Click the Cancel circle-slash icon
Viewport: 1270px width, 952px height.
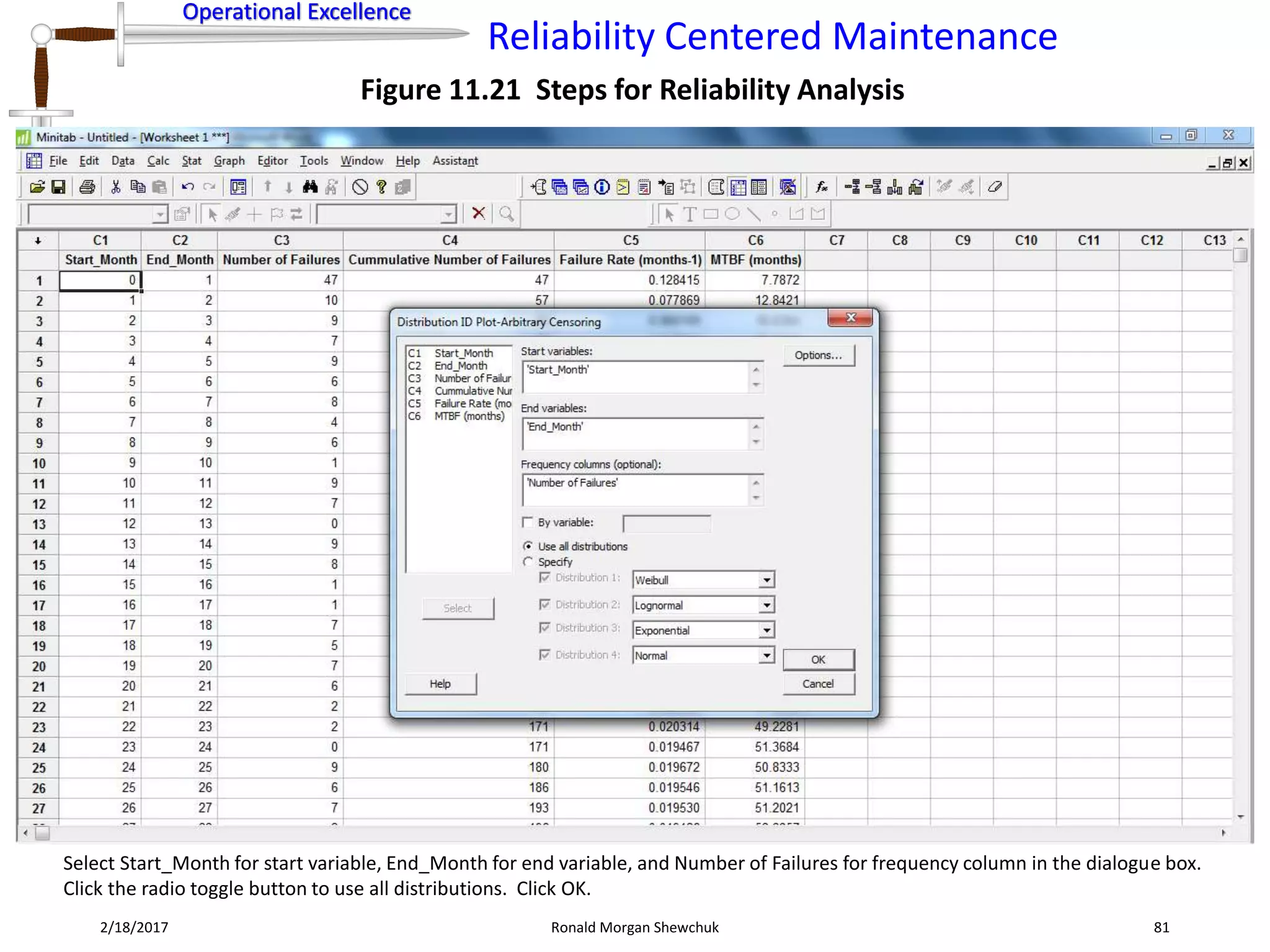pyautogui.click(x=360, y=187)
